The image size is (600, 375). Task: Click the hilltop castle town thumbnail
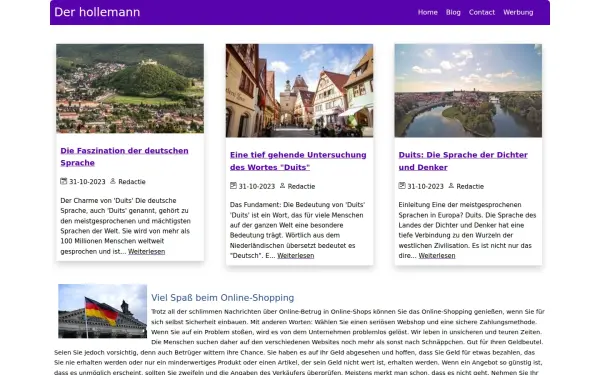pyautogui.click(x=130, y=88)
